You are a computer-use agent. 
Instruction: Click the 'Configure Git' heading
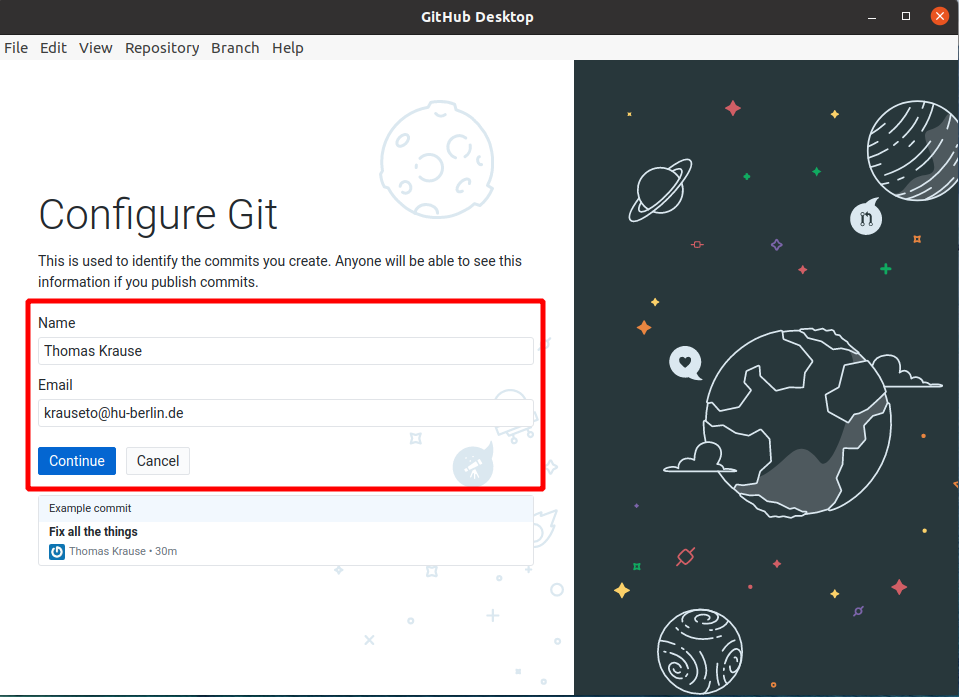click(x=158, y=215)
